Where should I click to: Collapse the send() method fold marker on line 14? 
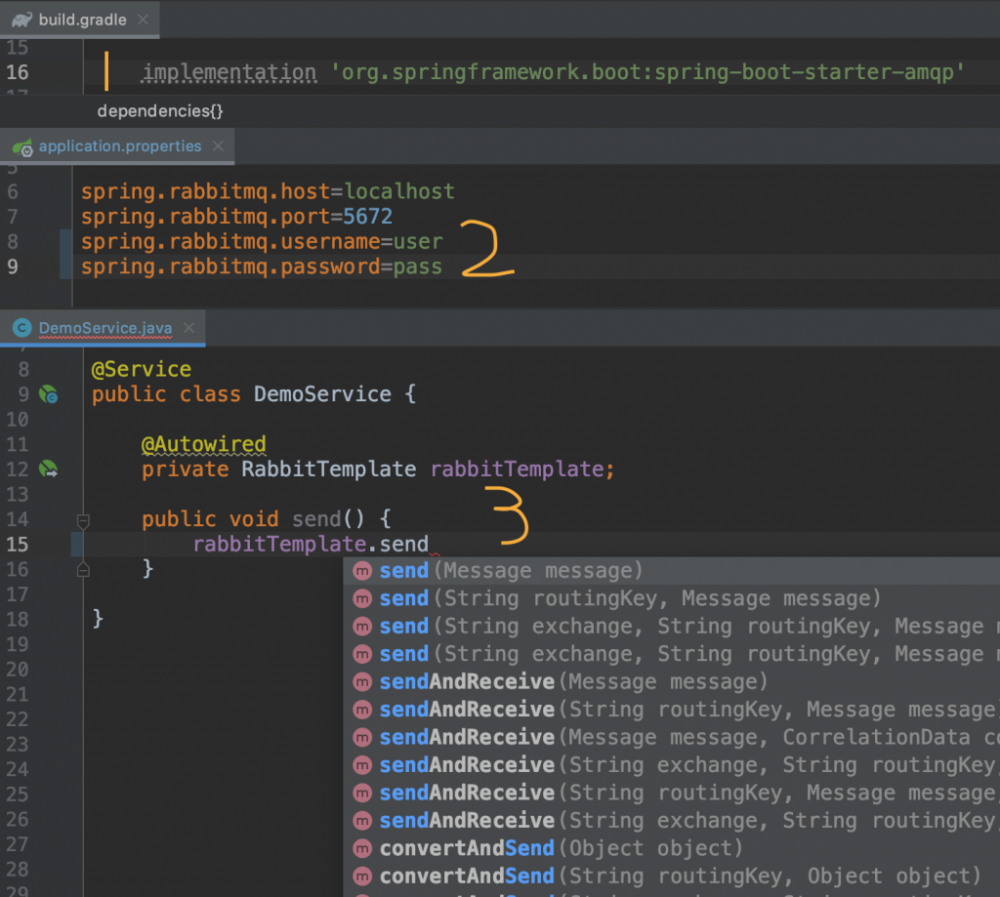click(83, 521)
